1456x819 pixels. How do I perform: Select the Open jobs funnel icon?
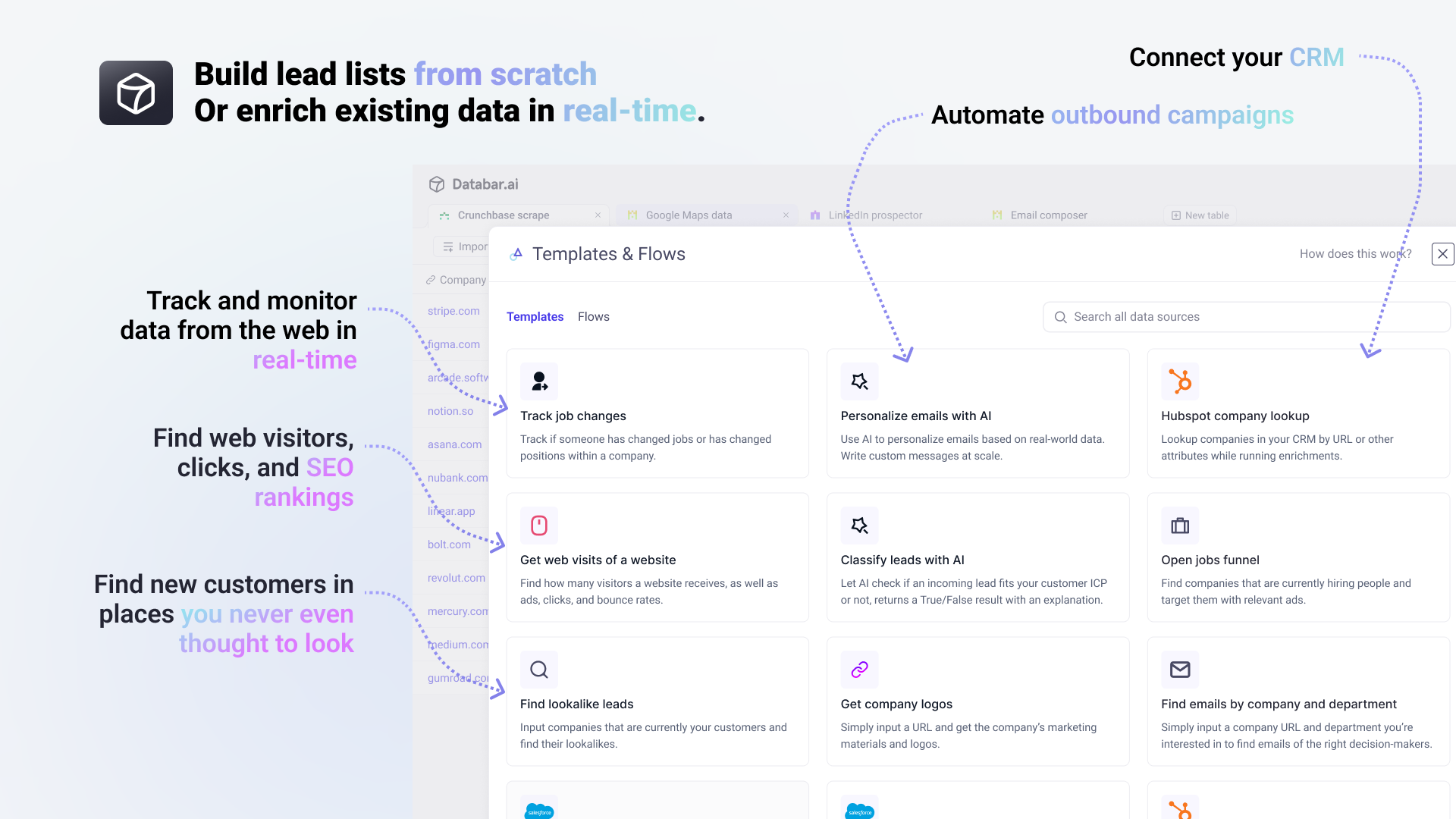[1179, 524]
